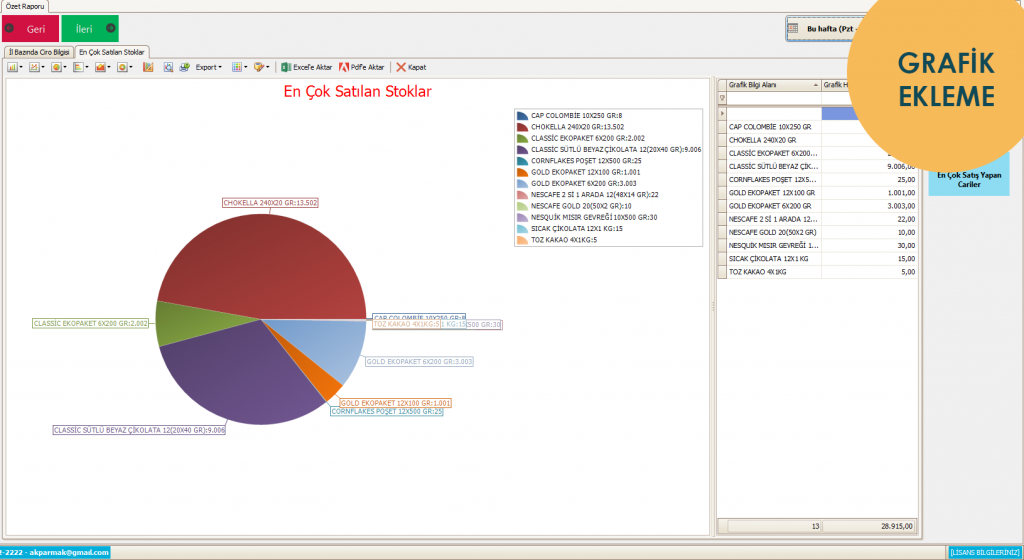Sort by Grafik Bilgi Alanı column header

(x=773, y=85)
